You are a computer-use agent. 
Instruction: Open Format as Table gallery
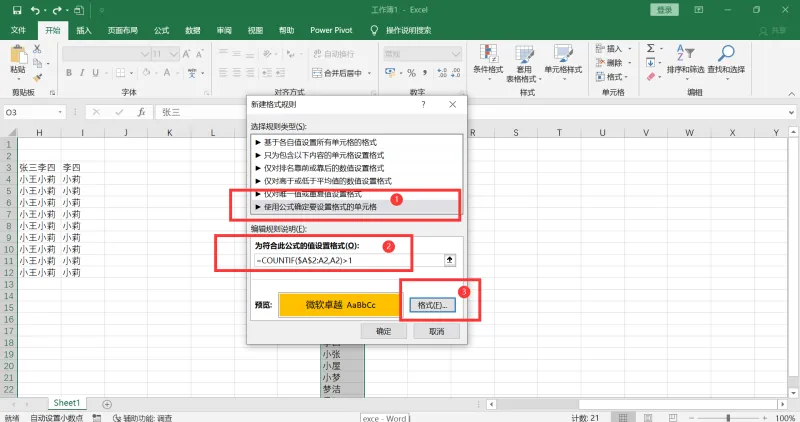(x=524, y=63)
